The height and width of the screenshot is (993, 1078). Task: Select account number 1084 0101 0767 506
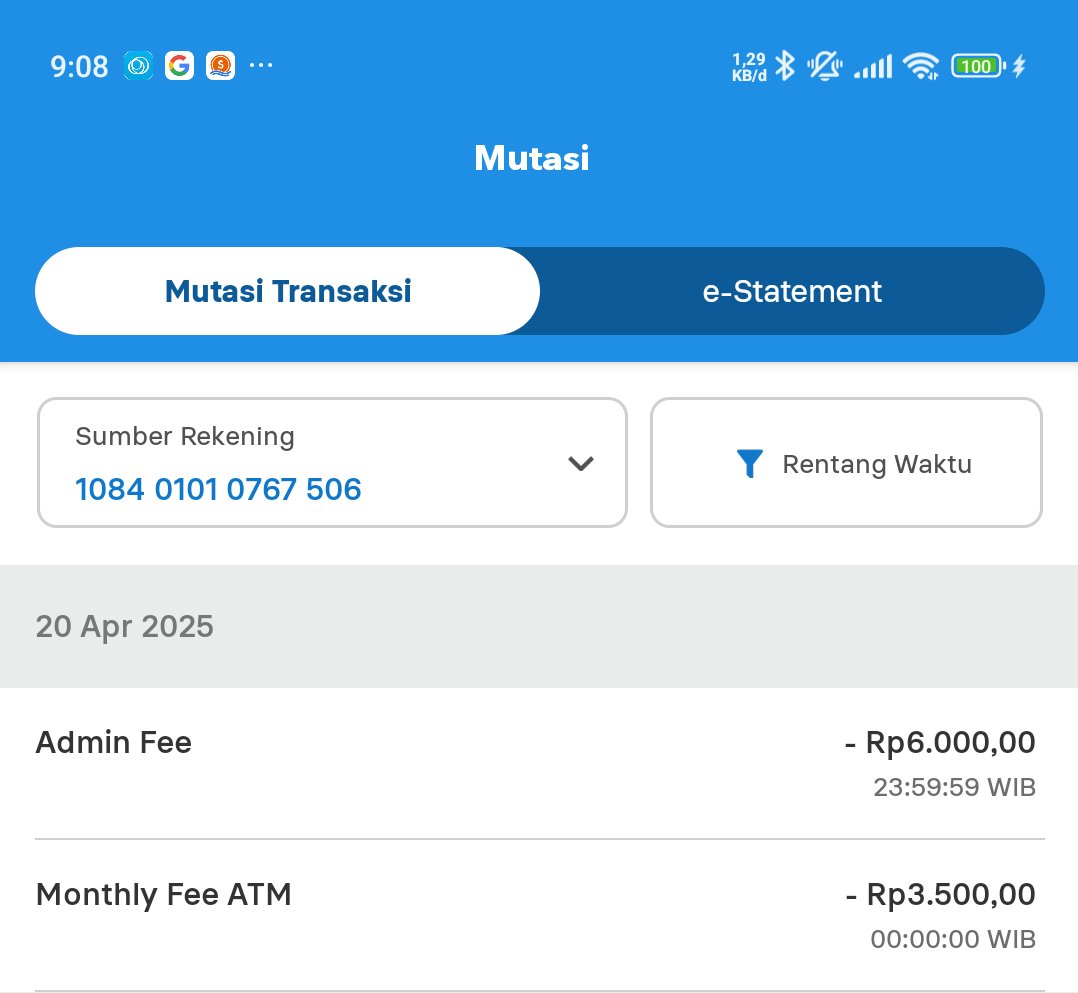pos(218,489)
